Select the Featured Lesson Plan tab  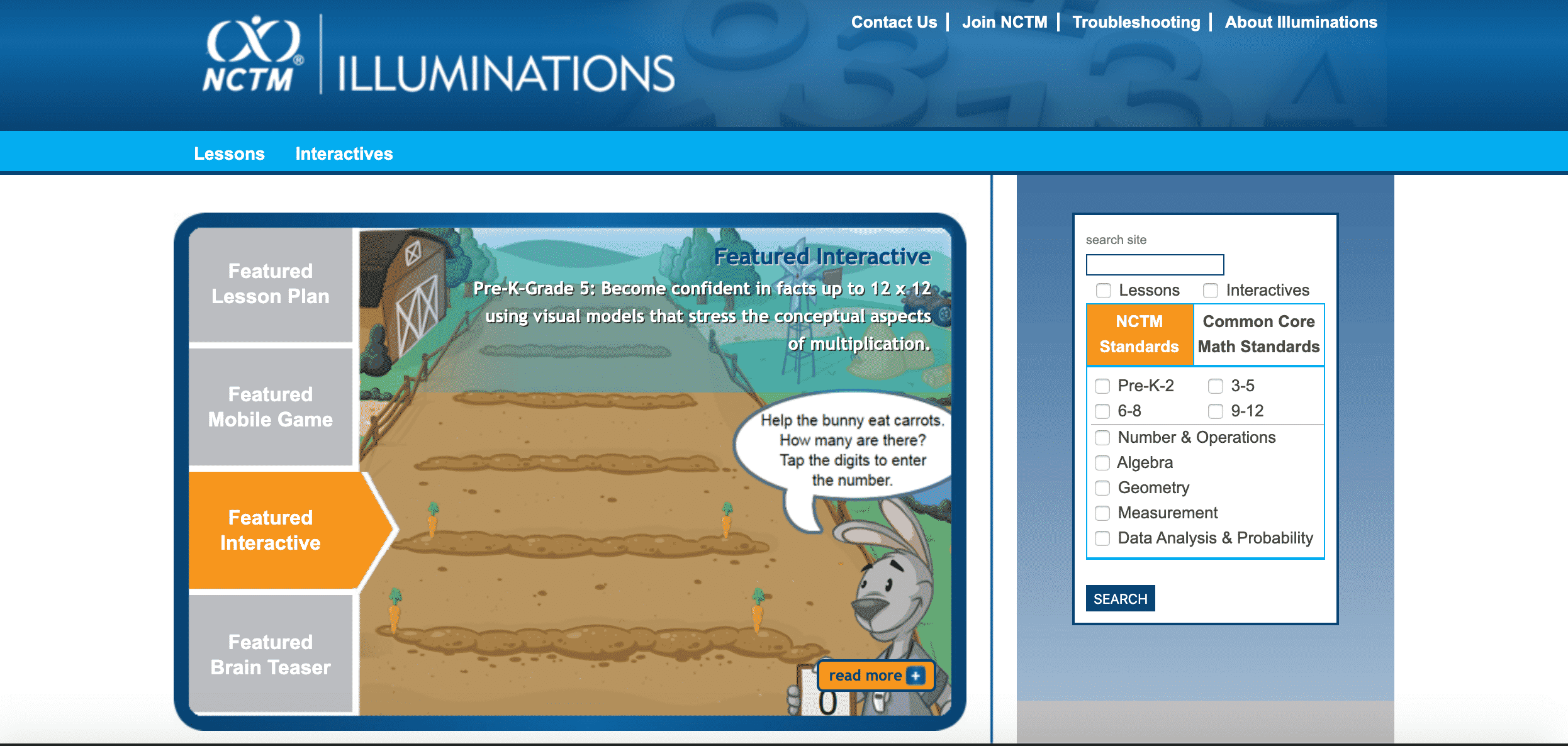271,284
